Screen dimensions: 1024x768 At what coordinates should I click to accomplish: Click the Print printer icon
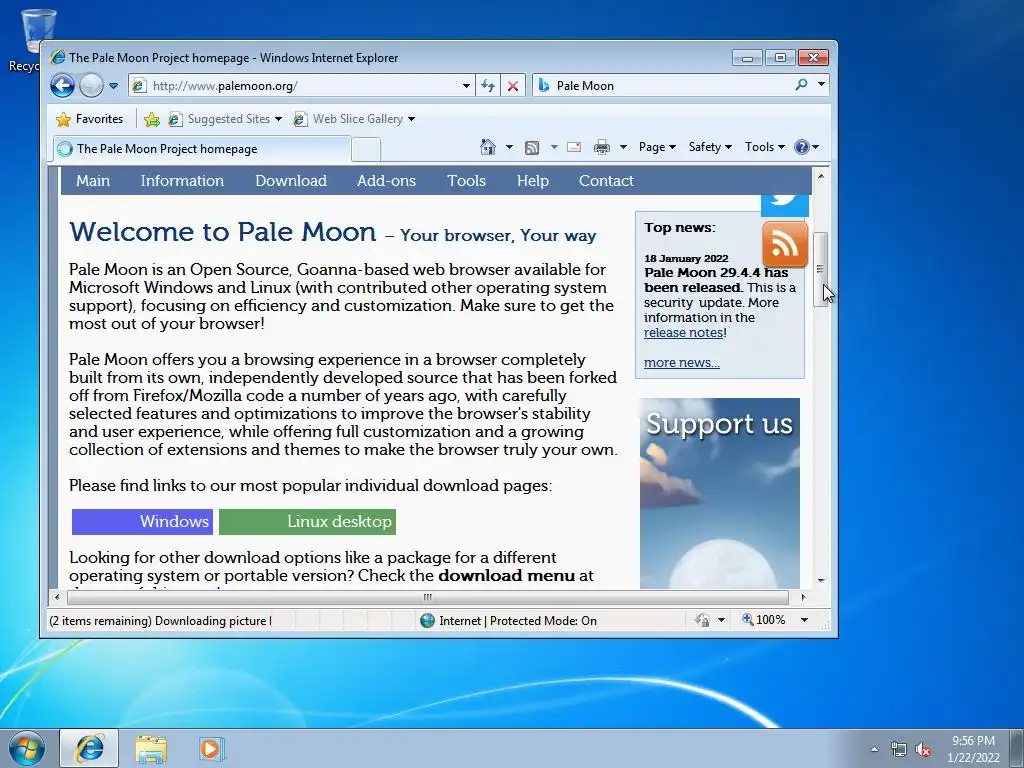[602, 147]
